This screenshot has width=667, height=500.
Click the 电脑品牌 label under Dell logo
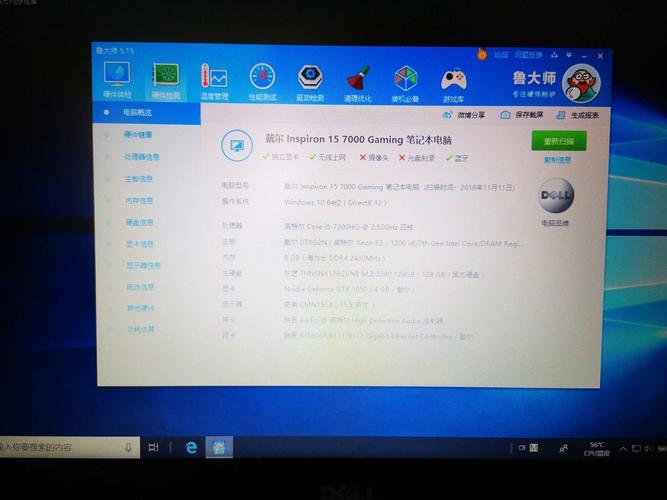pos(555,223)
